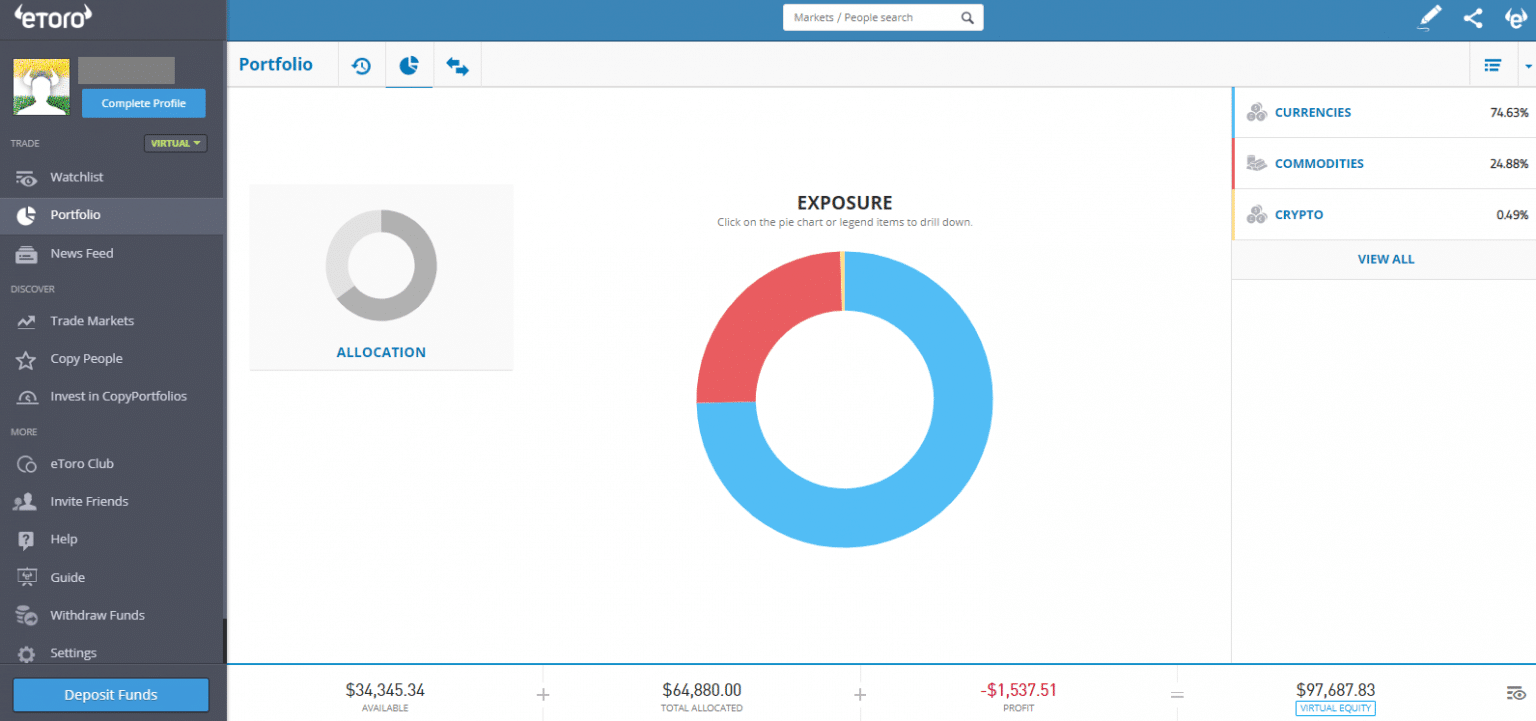Click the share icon in top bar
The height and width of the screenshot is (721, 1536).
[x=1472, y=17]
